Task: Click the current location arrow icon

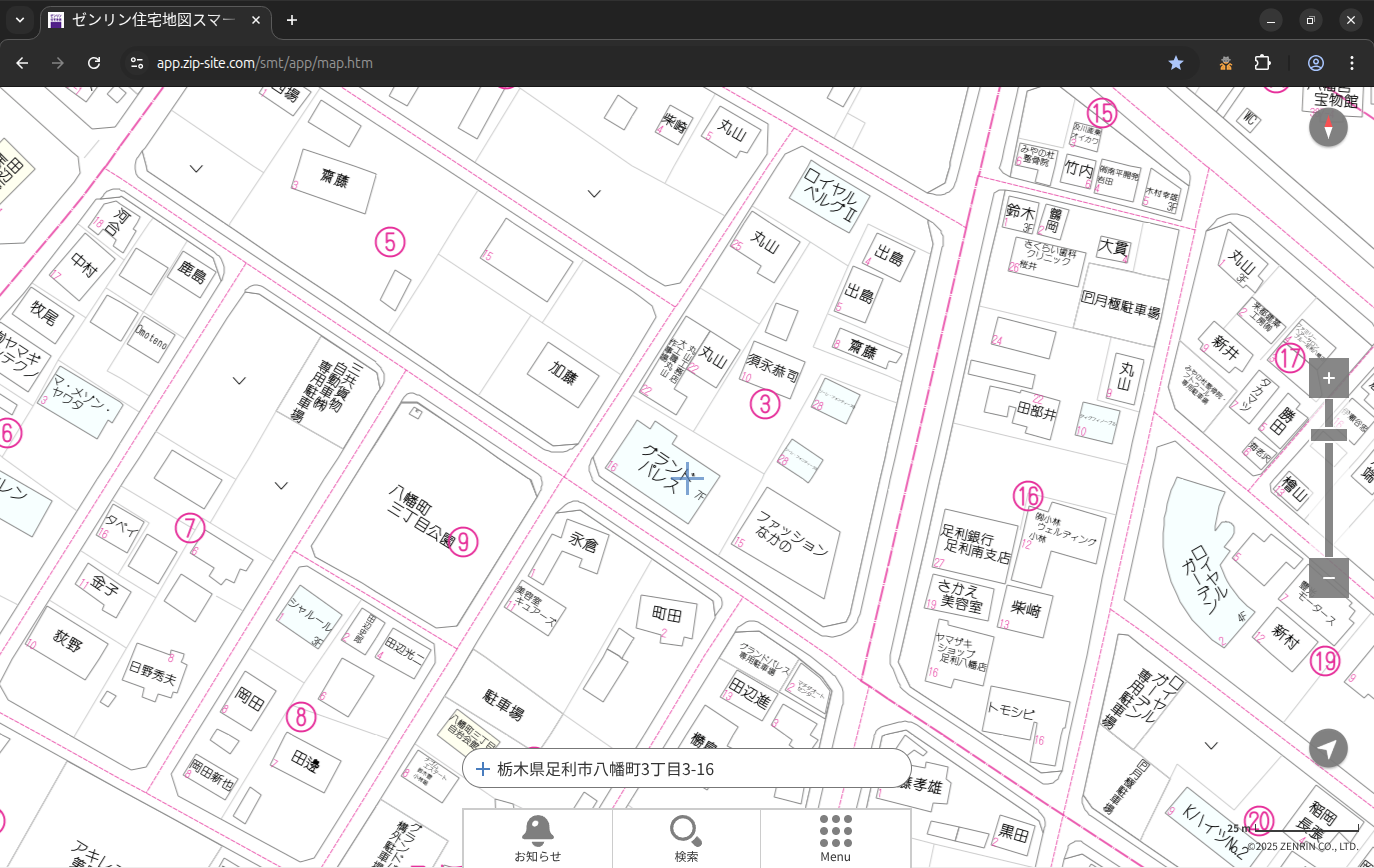Action: (x=1328, y=748)
